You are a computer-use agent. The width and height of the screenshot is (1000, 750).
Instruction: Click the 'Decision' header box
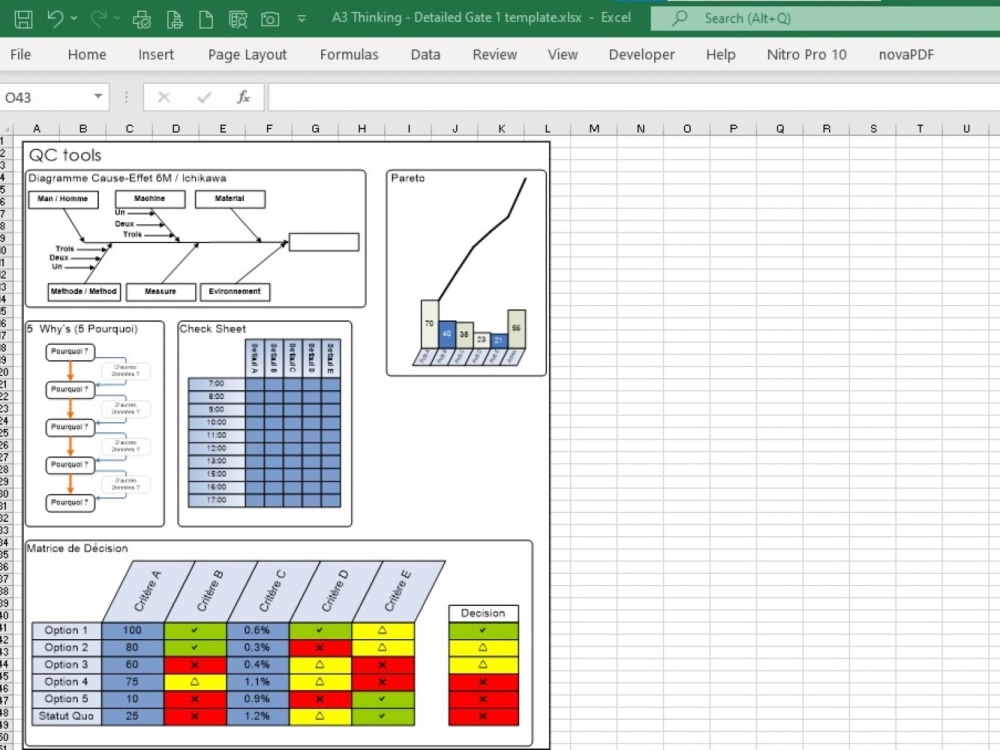[483, 614]
